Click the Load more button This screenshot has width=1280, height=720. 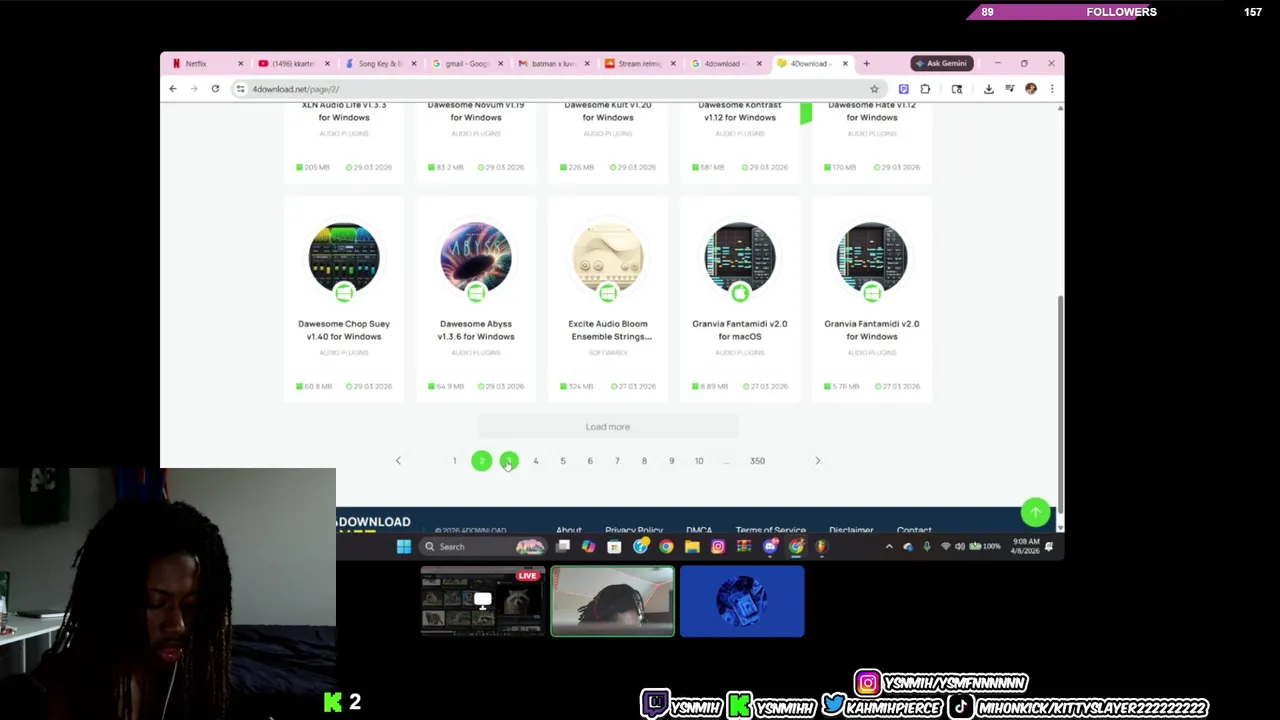608,427
